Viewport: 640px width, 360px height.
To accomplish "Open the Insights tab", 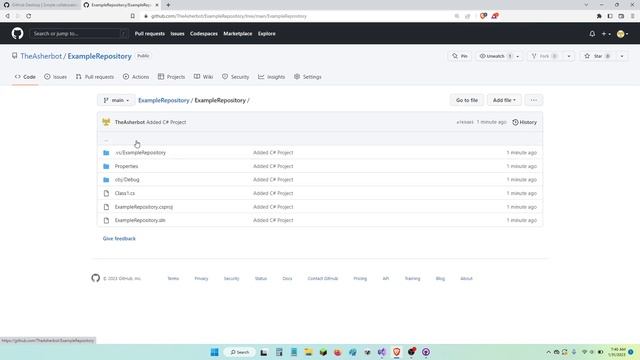I will pyautogui.click(x=271, y=77).
